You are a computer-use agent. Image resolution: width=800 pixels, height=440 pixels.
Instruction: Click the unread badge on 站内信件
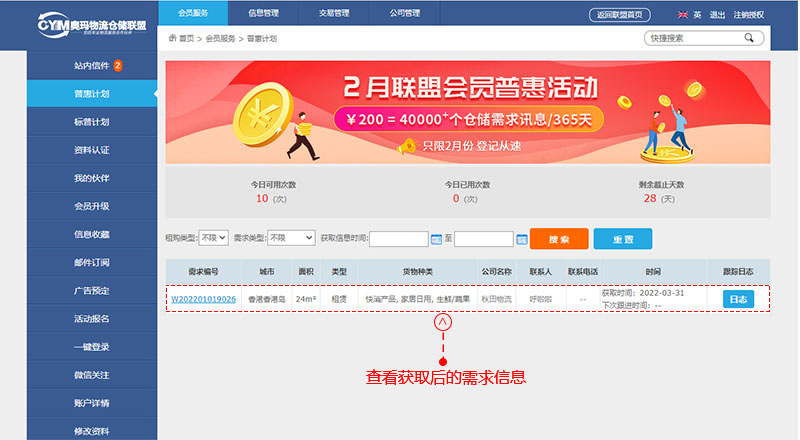(118, 66)
